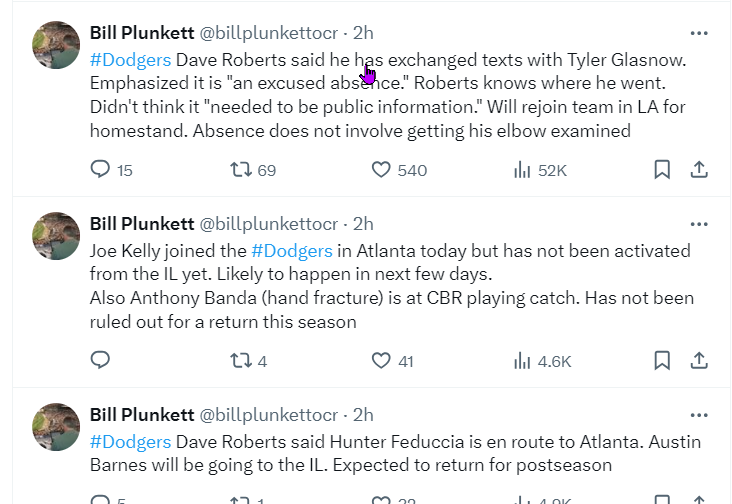The image size is (732, 504).
Task: Open more options on Hunter Feduccia tweet
Action: click(x=699, y=413)
